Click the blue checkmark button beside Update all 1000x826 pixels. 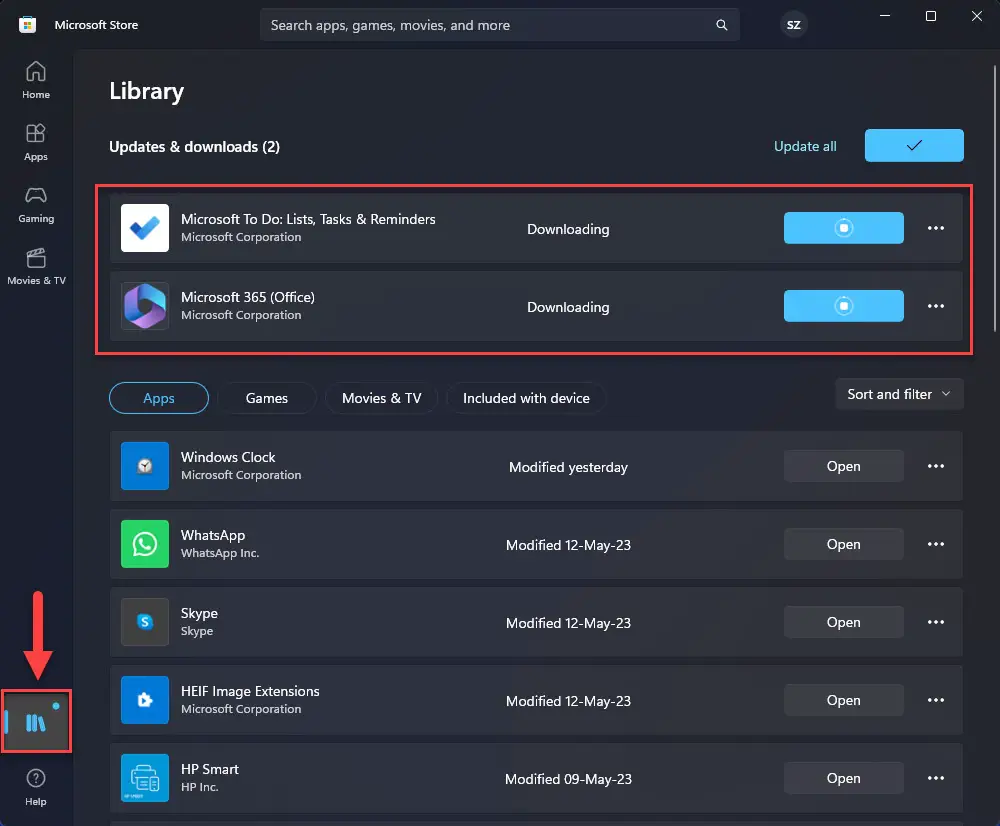click(x=914, y=146)
